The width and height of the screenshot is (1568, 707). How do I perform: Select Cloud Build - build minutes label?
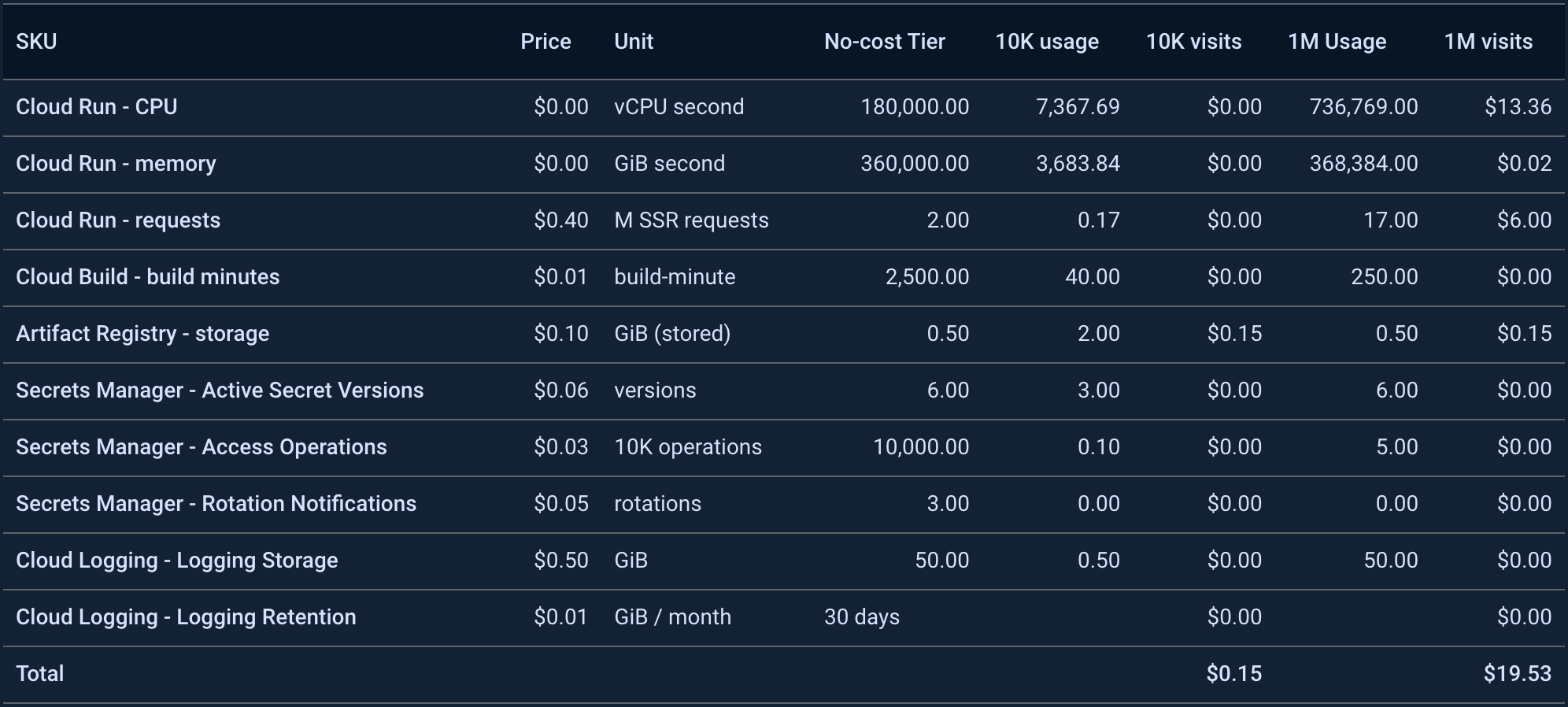[x=148, y=277]
